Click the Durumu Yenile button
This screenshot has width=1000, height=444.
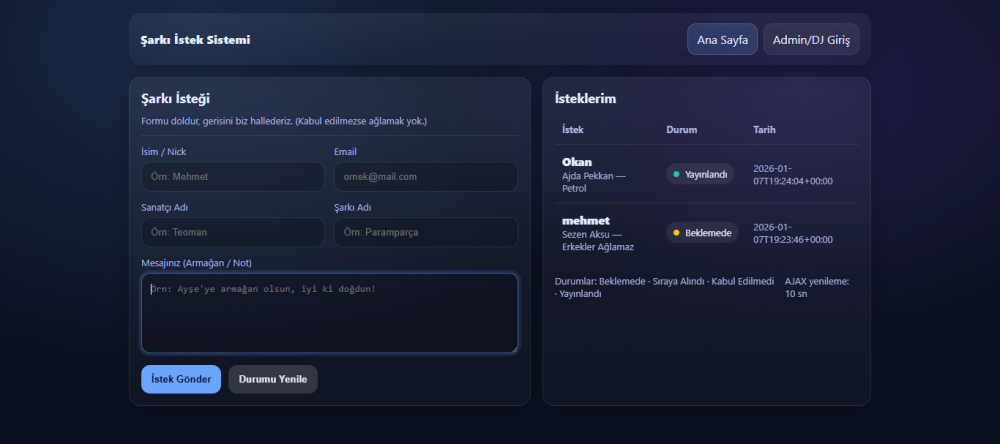273,379
